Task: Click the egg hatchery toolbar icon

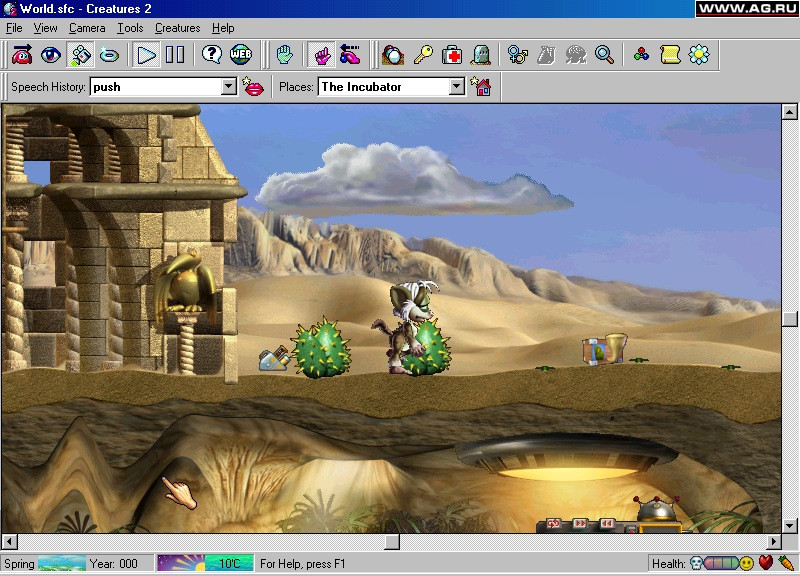Action: point(393,55)
